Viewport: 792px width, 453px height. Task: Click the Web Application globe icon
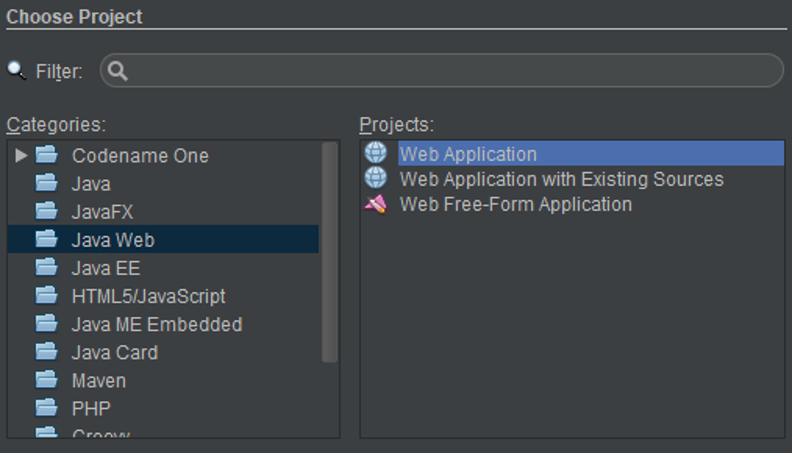coord(375,153)
